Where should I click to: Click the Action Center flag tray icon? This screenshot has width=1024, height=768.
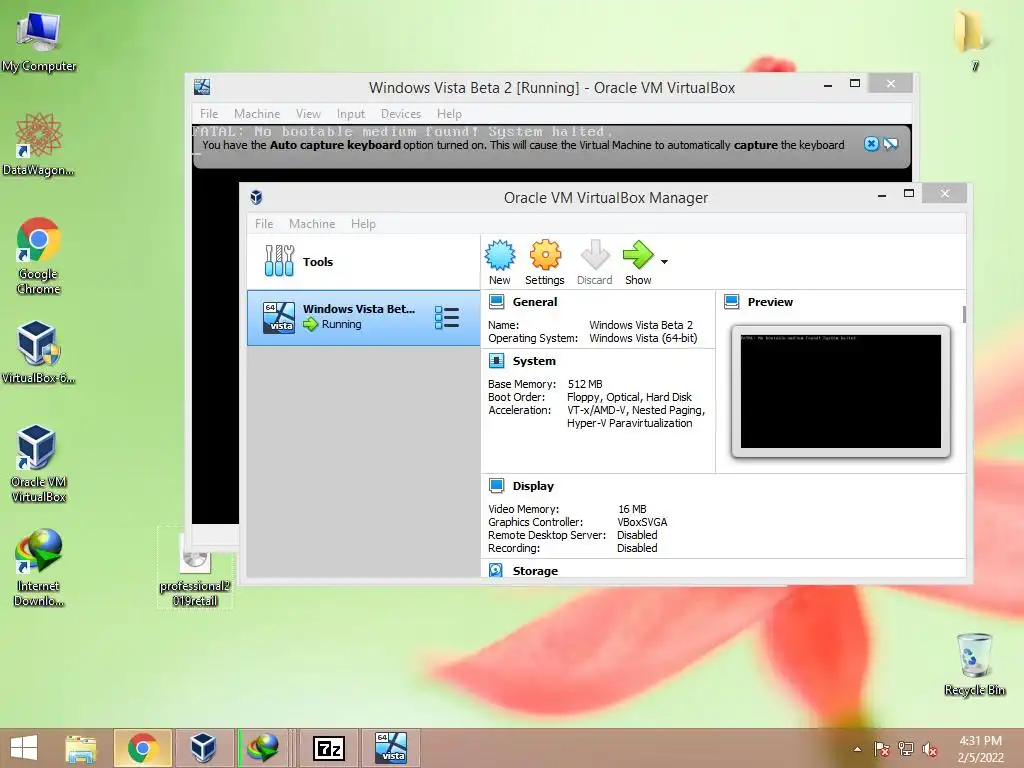pos(882,749)
